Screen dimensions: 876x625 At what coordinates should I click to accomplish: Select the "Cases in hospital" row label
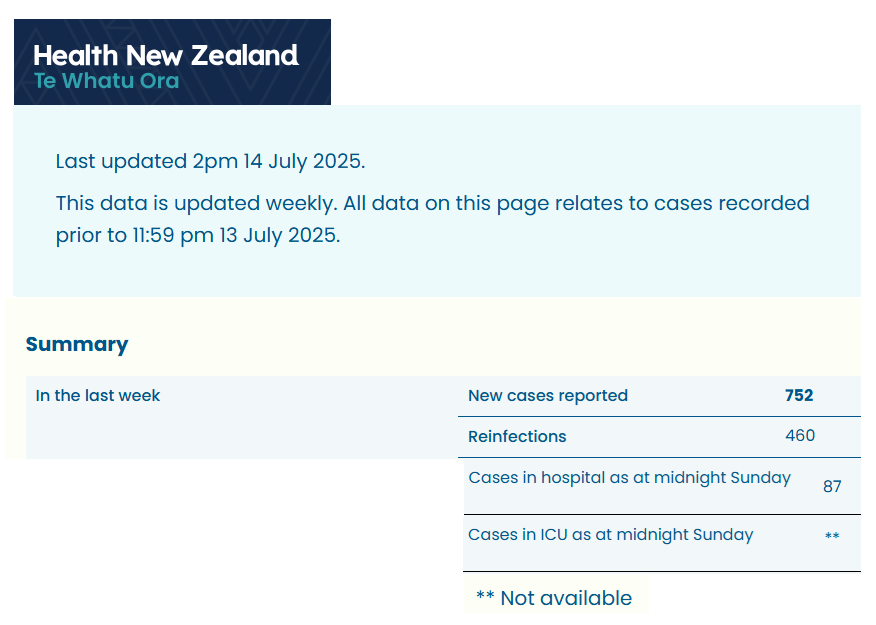(629, 478)
